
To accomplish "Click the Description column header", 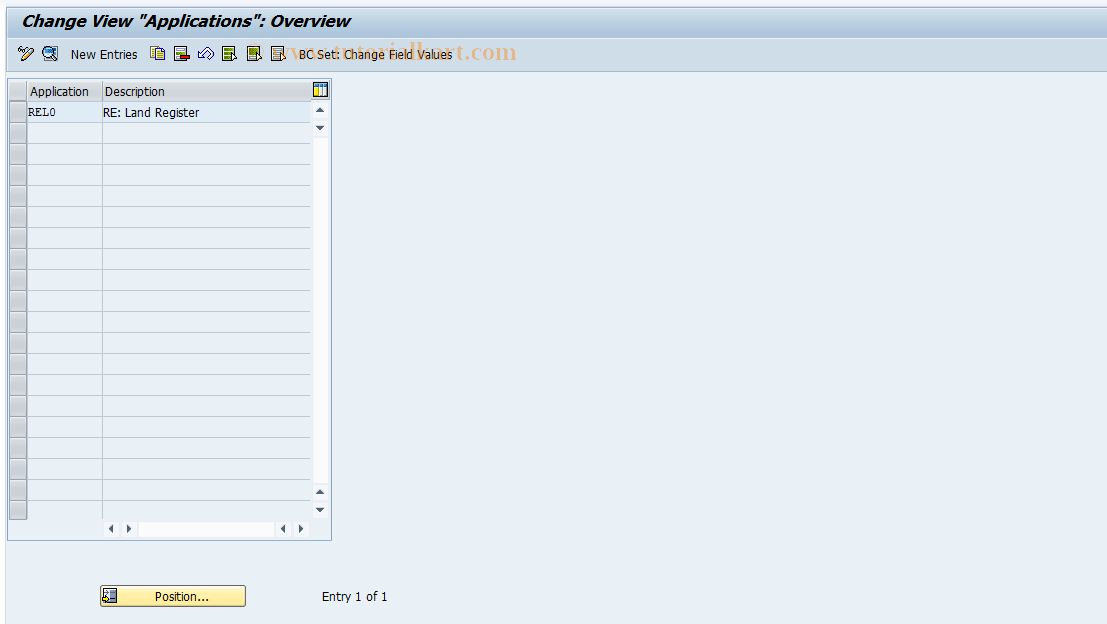I will [x=206, y=91].
